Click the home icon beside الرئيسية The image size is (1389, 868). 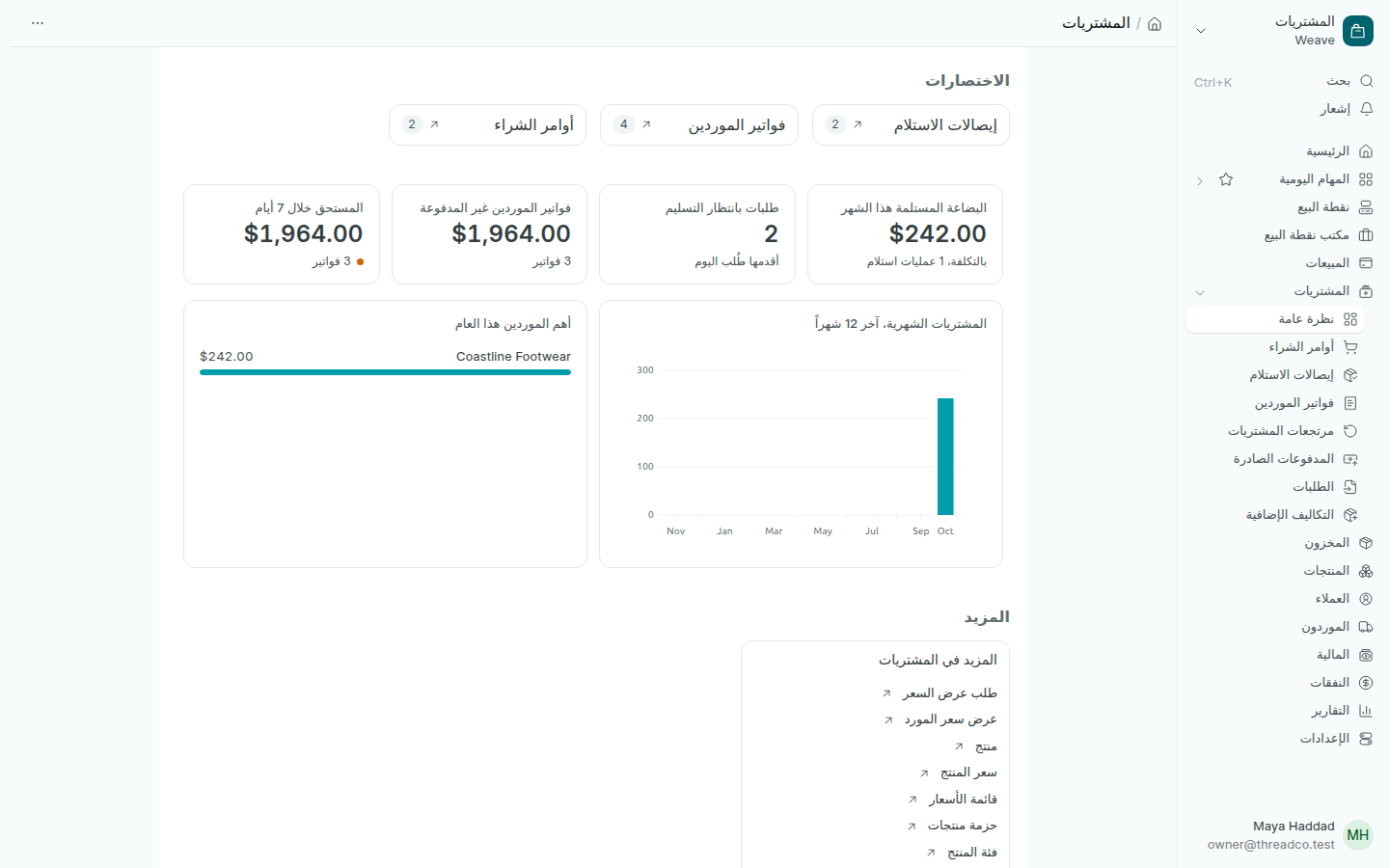(1366, 151)
